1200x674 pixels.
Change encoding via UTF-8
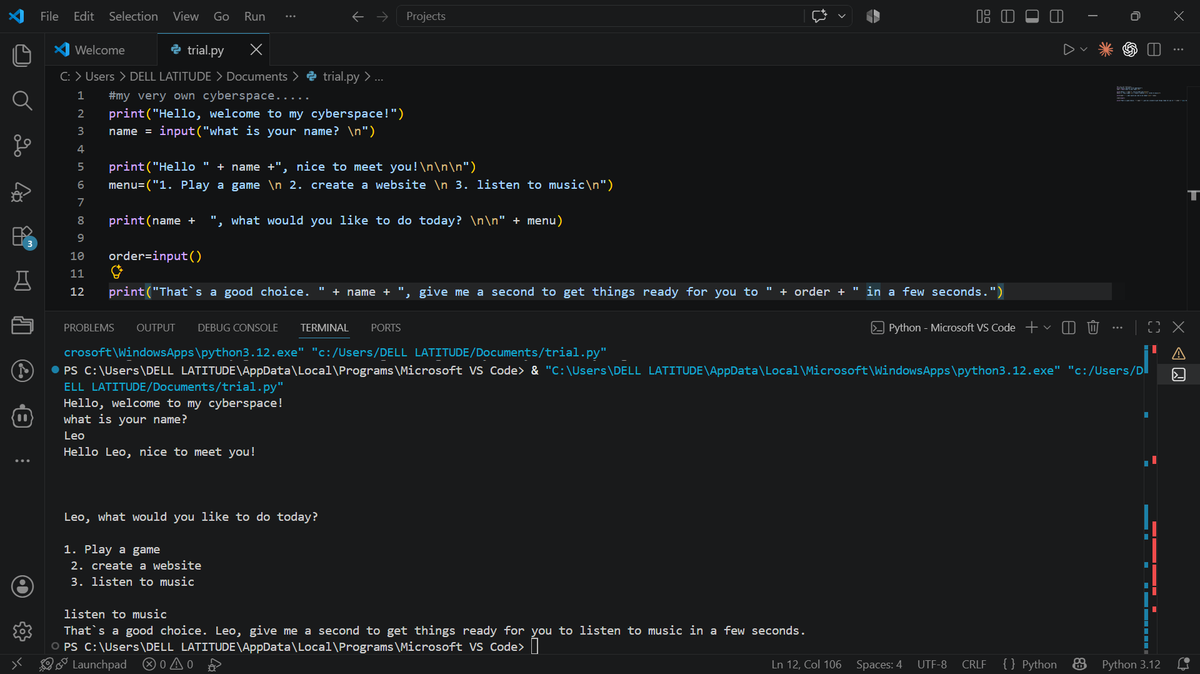[x=932, y=664]
